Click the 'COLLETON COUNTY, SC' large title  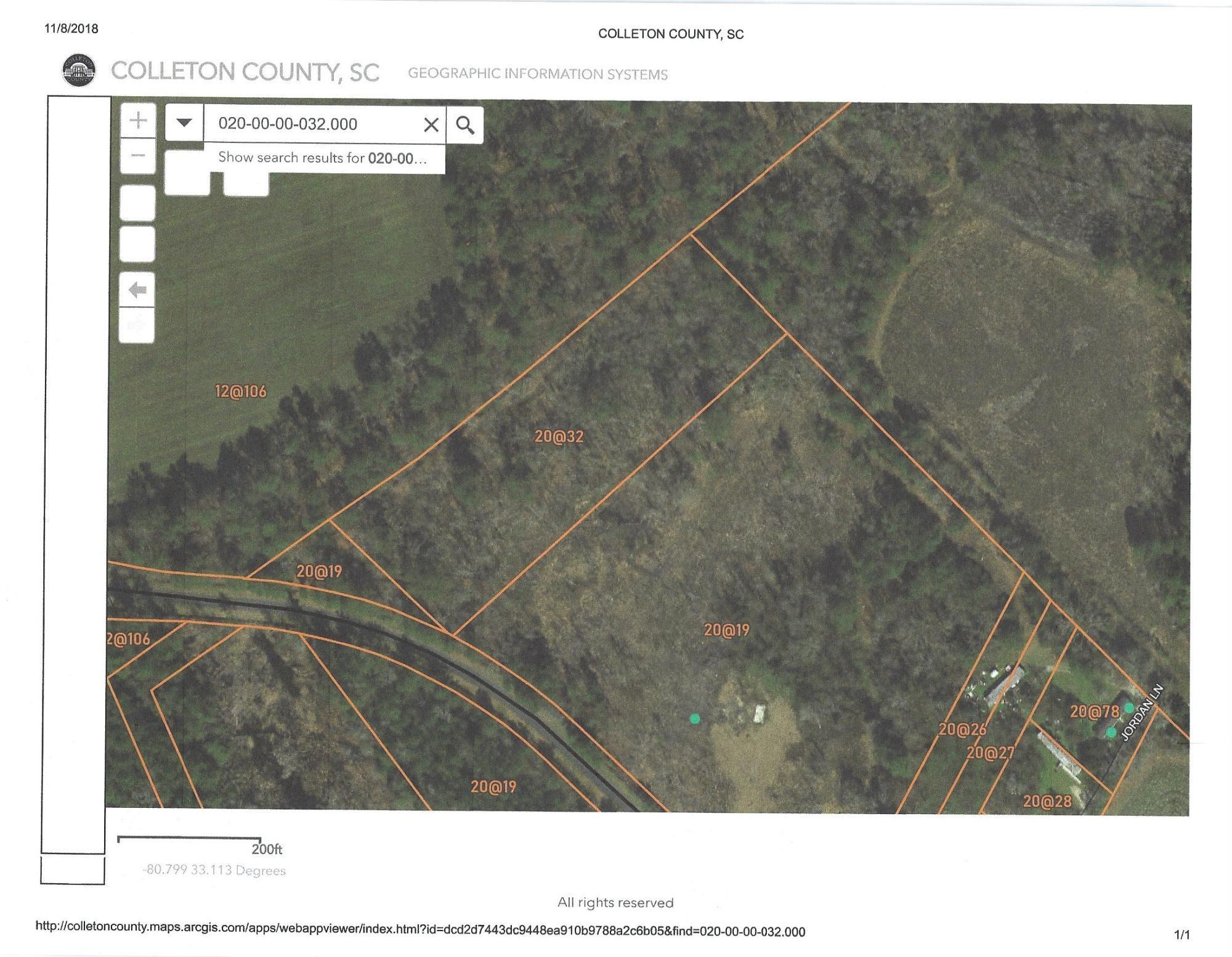[x=245, y=71]
